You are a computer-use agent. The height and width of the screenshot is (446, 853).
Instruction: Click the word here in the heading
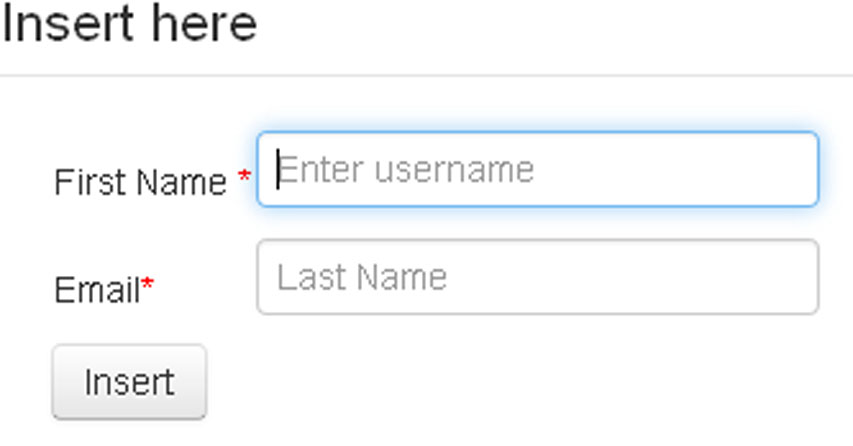coord(205,24)
